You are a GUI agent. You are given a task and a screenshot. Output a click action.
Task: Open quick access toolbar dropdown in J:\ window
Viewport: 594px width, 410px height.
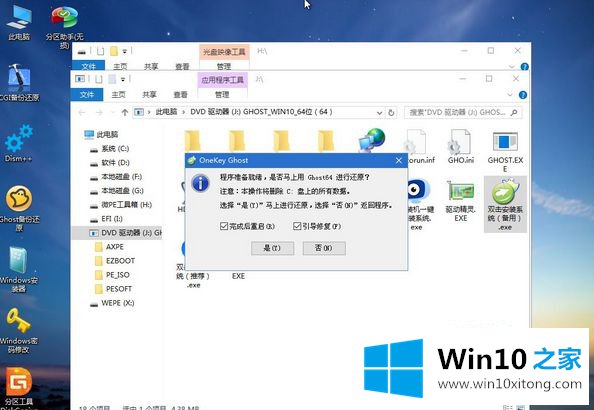click(x=123, y=79)
